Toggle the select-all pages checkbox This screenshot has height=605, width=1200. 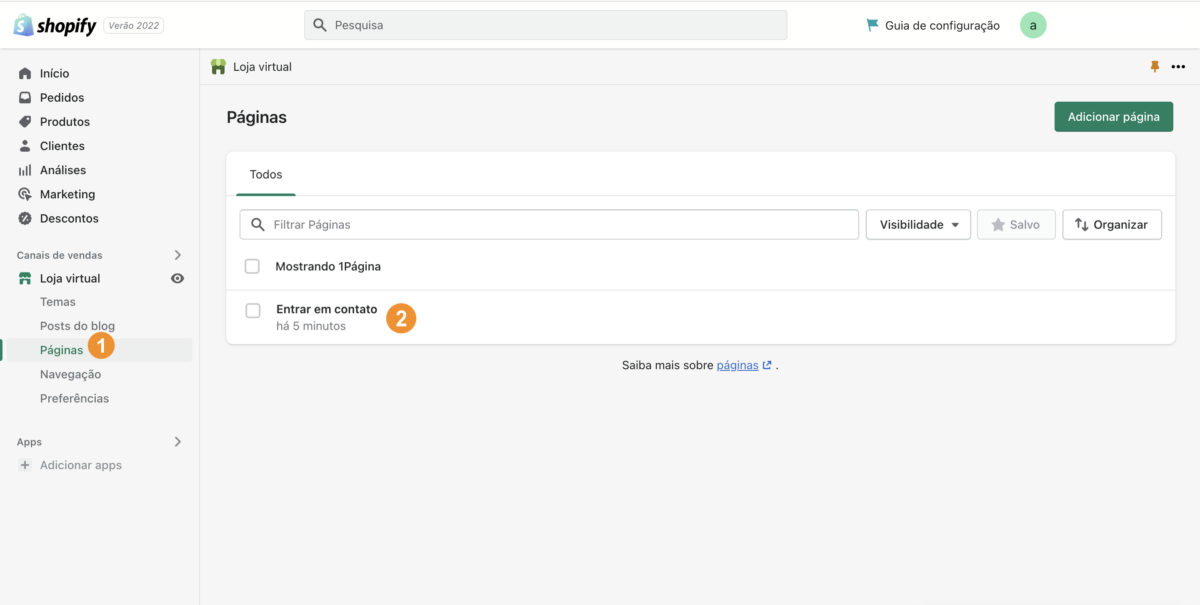pyautogui.click(x=252, y=266)
